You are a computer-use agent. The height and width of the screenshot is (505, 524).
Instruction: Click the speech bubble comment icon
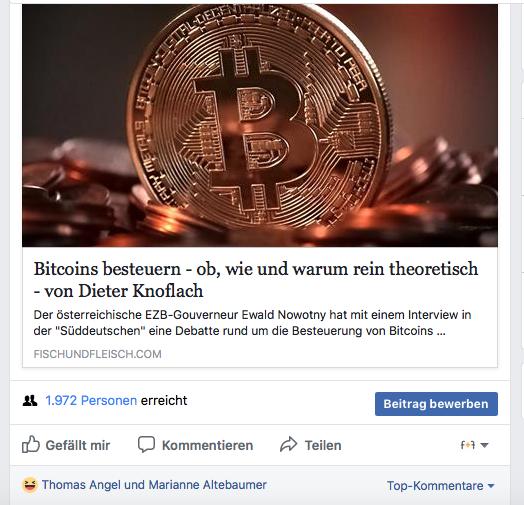click(x=146, y=445)
